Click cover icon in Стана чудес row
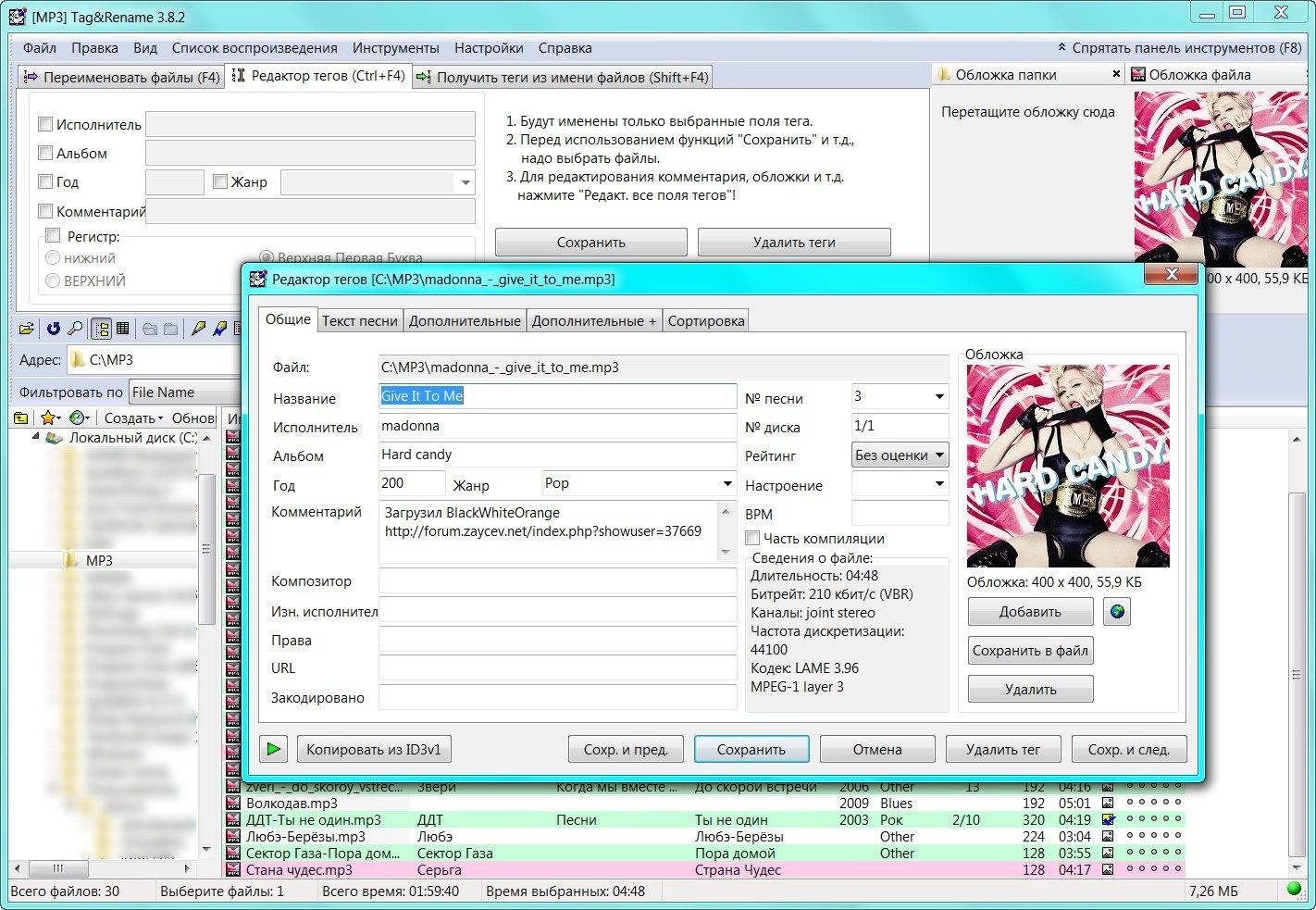The width and height of the screenshot is (1316, 910). click(1108, 869)
